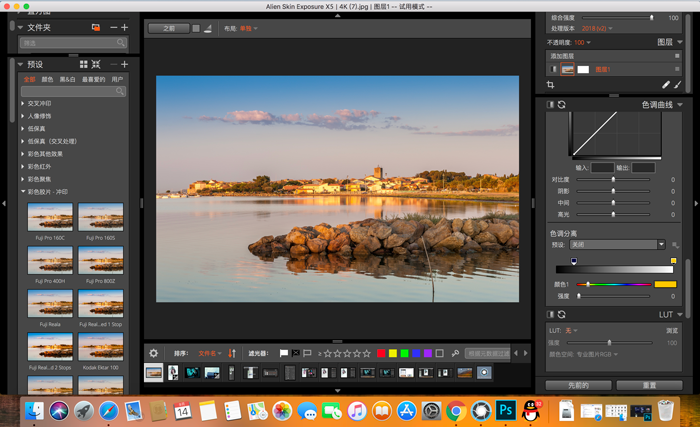Click the 重置 reset button
This screenshot has width=700, height=427.
tap(649, 385)
